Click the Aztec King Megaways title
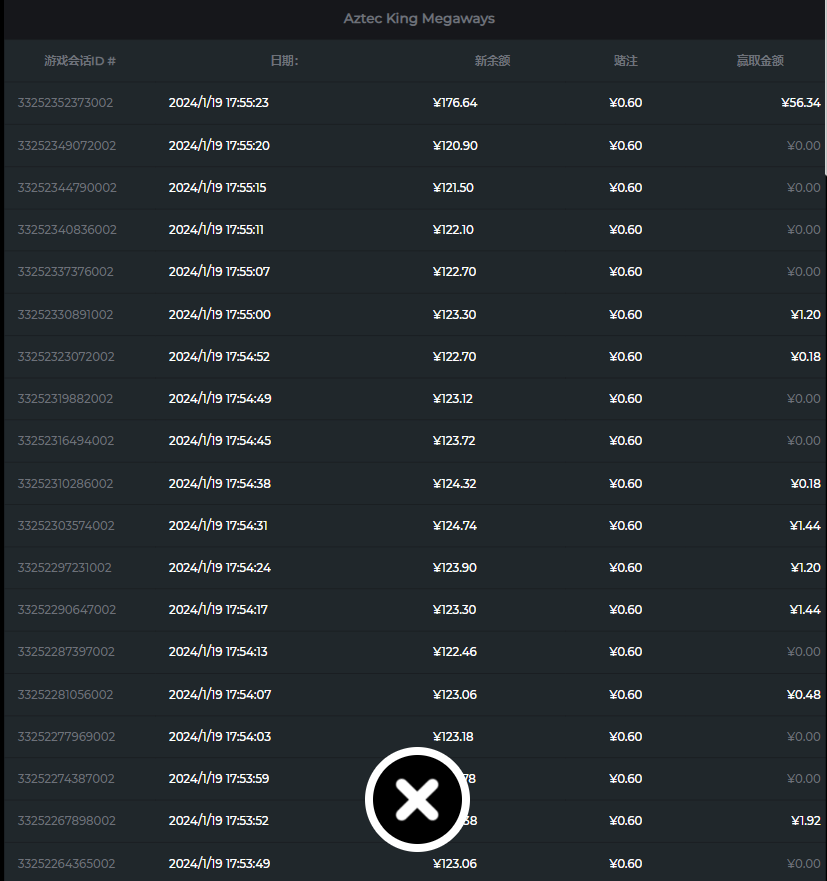 coord(419,19)
